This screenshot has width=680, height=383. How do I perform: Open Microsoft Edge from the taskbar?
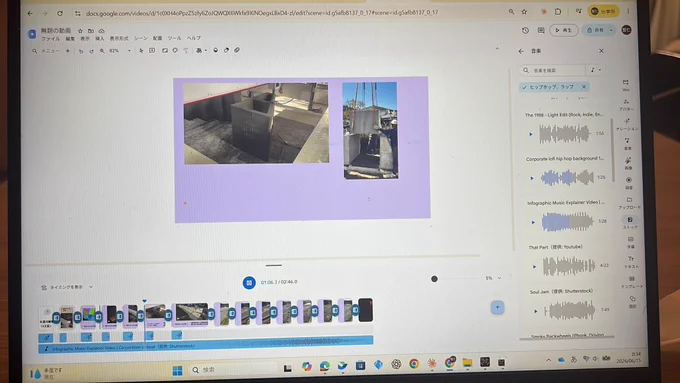point(324,366)
